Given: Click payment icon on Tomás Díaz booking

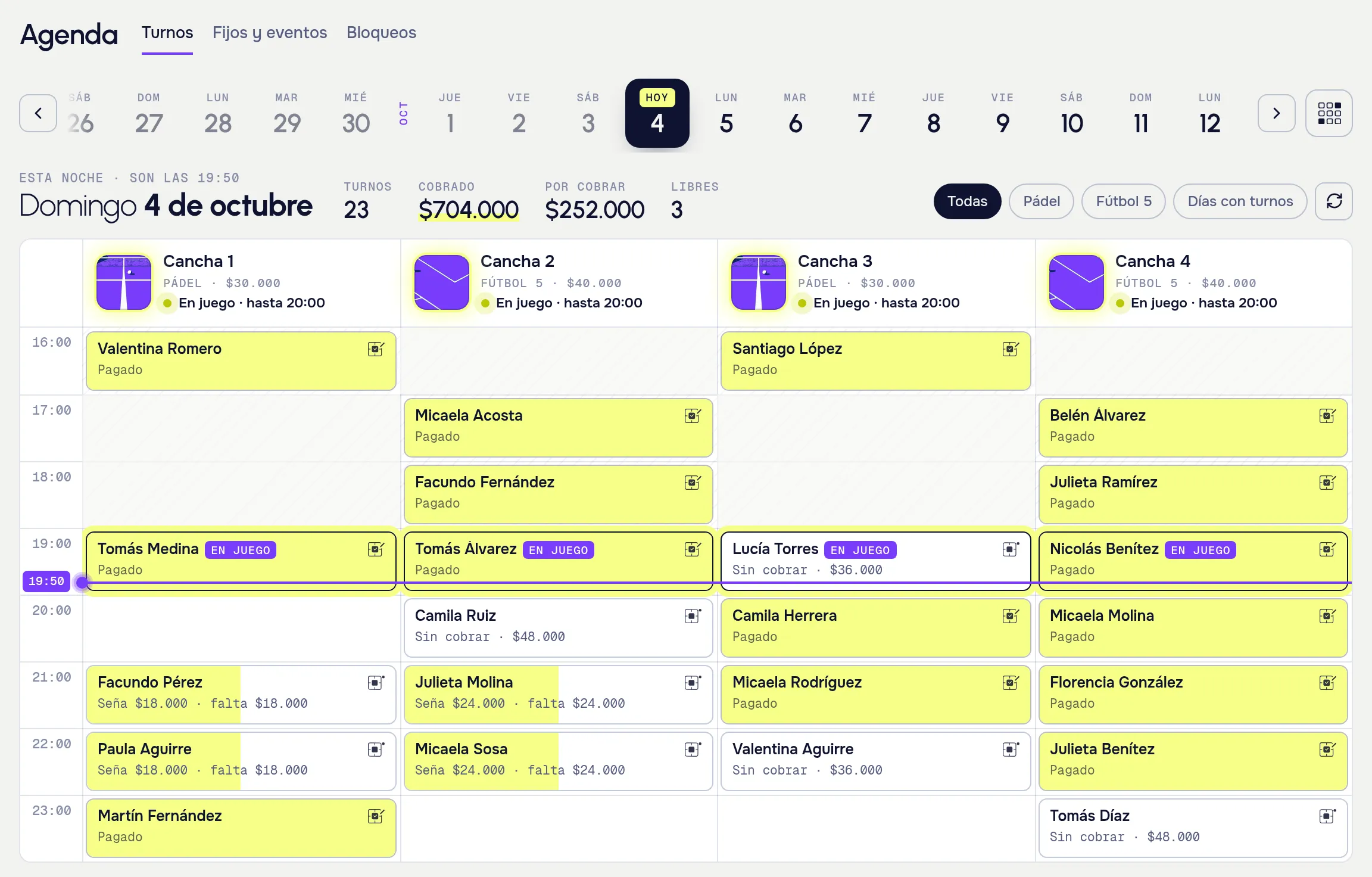Looking at the screenshot, I should (x=1327, y=816).
